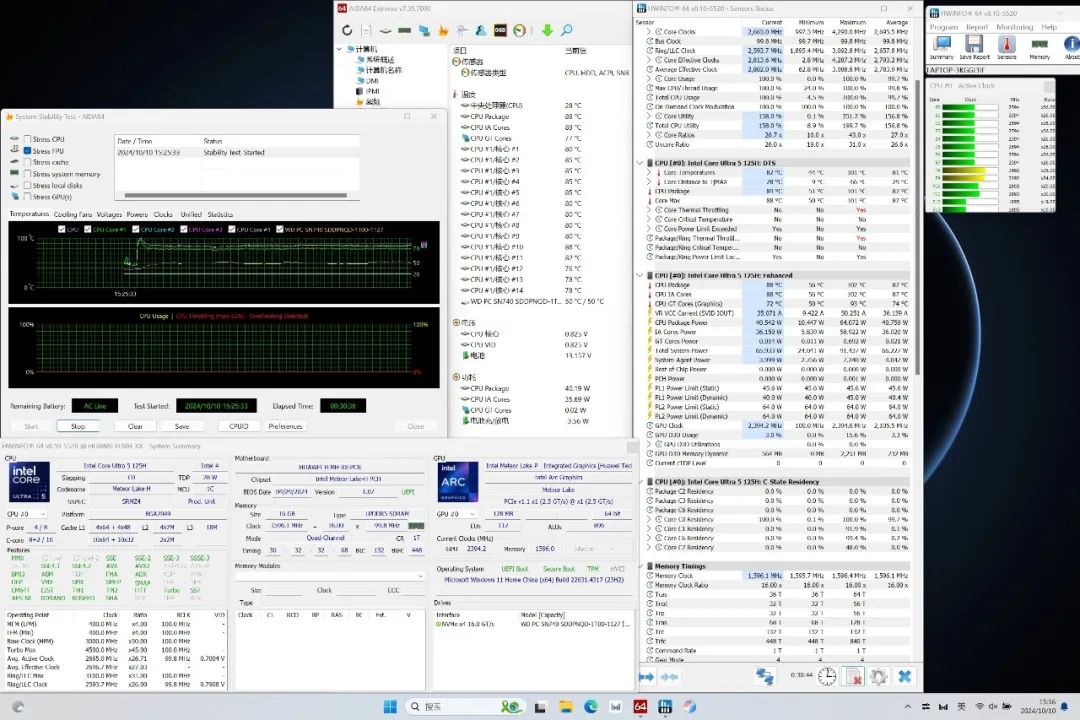Open the OSD panel icon in AIDA64 toolbar

click(500, 30)
